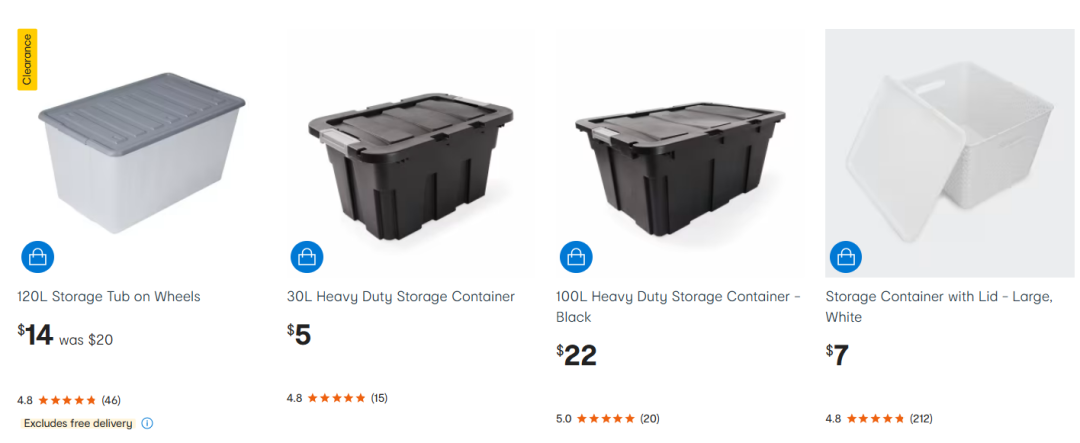Click the 120L storage tub product image
The image size is (1080, 443).
(x=142, y=150)
